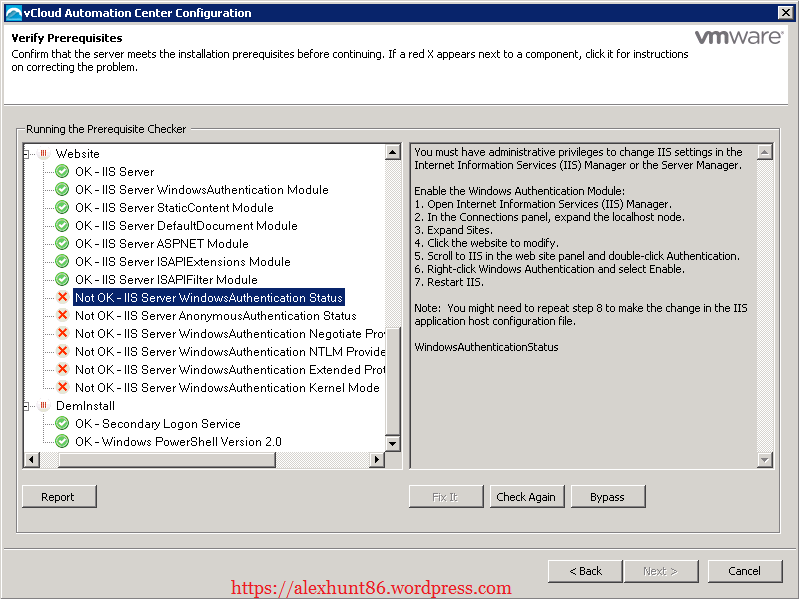Viewport: 799px width, 599px height.
Task: Select Not OK - WindowsAuthentication Kernel Mode row
Action: tap(227, 388)
